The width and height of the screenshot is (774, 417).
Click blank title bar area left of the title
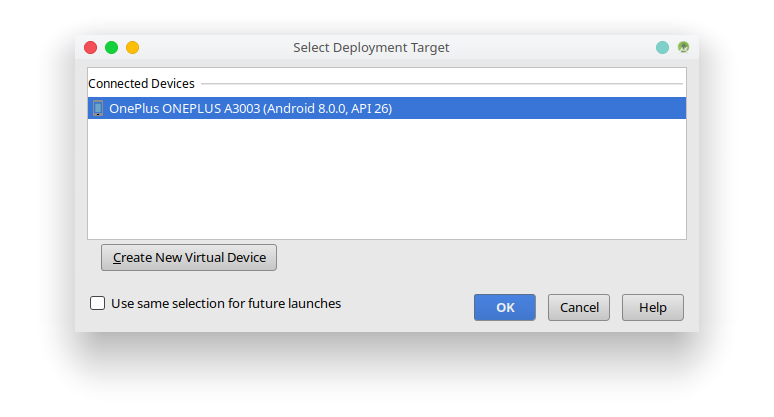click(216, 47)
